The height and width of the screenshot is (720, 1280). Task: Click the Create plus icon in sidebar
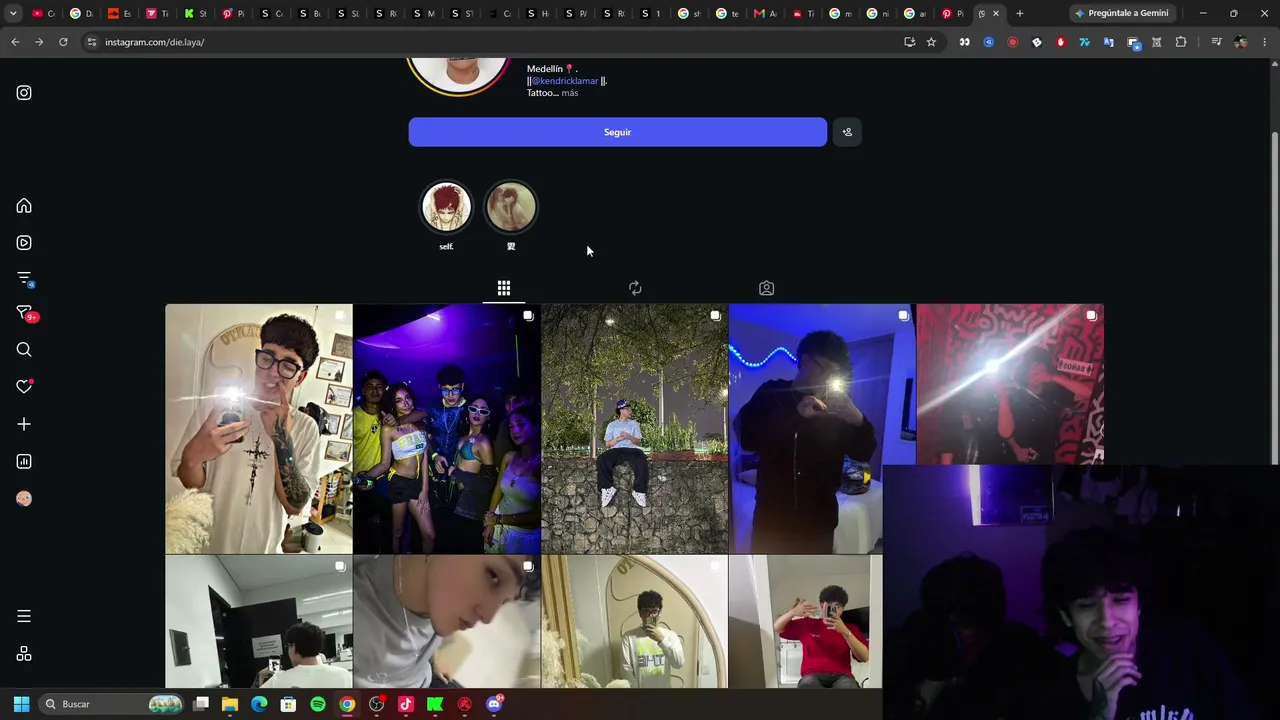click(24, 424)
